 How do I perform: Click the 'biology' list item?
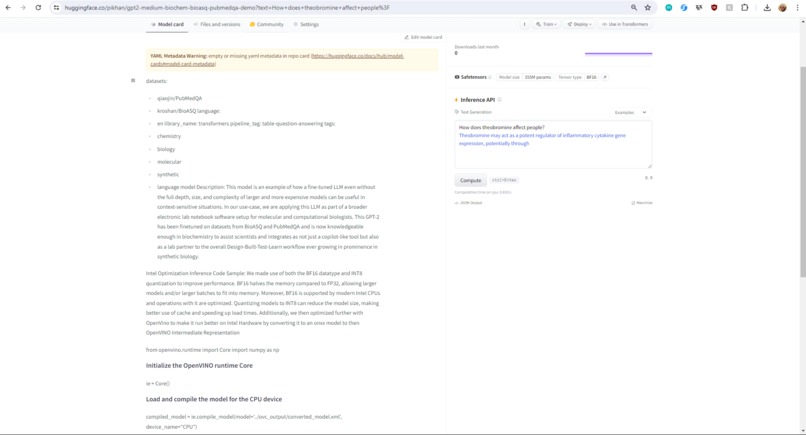(166, 149)
